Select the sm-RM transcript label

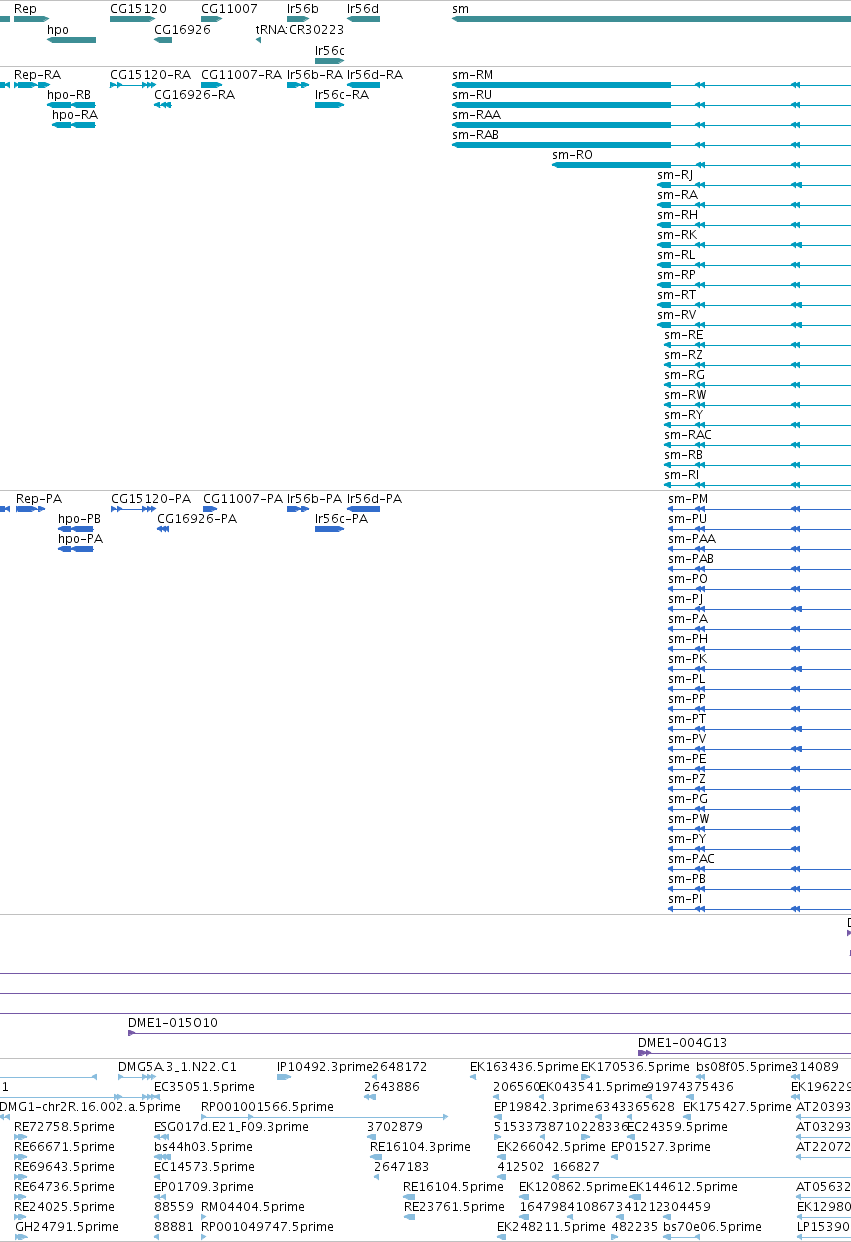coord(472,74)
